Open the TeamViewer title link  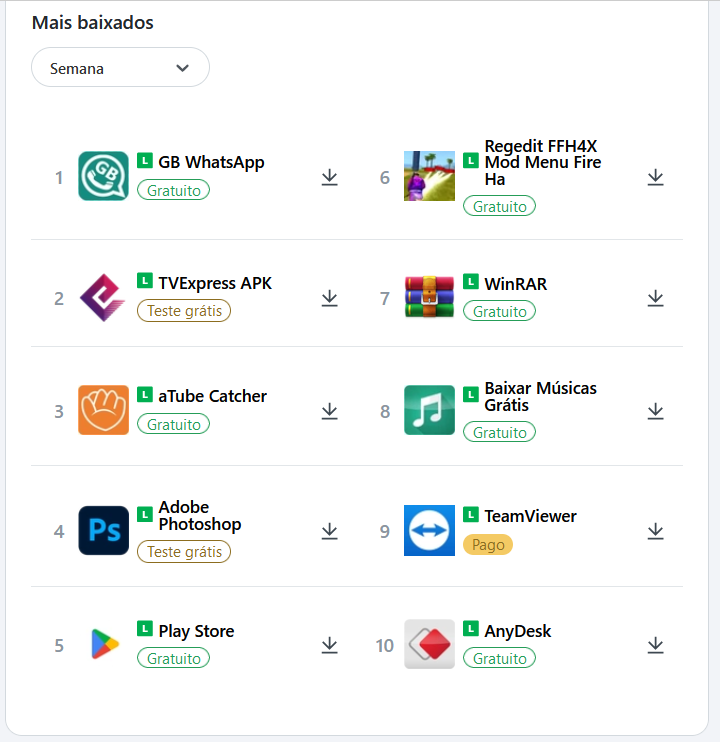click(530, 516)
